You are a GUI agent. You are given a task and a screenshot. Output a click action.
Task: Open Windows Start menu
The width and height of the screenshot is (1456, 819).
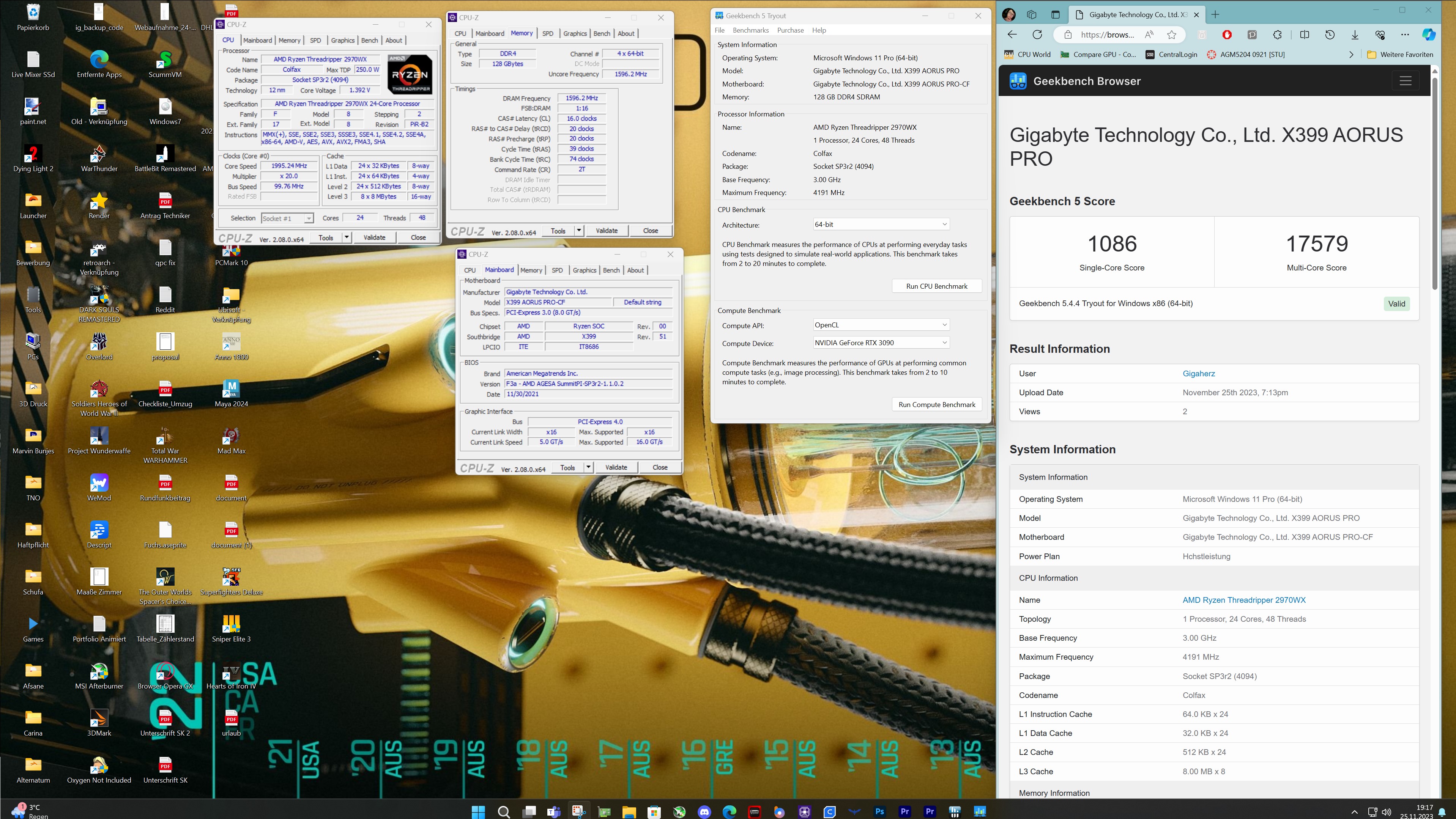[x=478, y=812]
